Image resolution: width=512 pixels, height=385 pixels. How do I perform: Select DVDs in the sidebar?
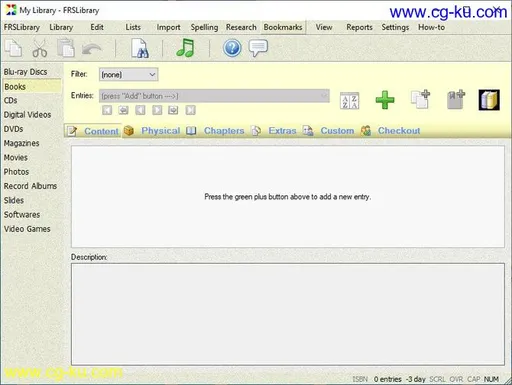13,129
